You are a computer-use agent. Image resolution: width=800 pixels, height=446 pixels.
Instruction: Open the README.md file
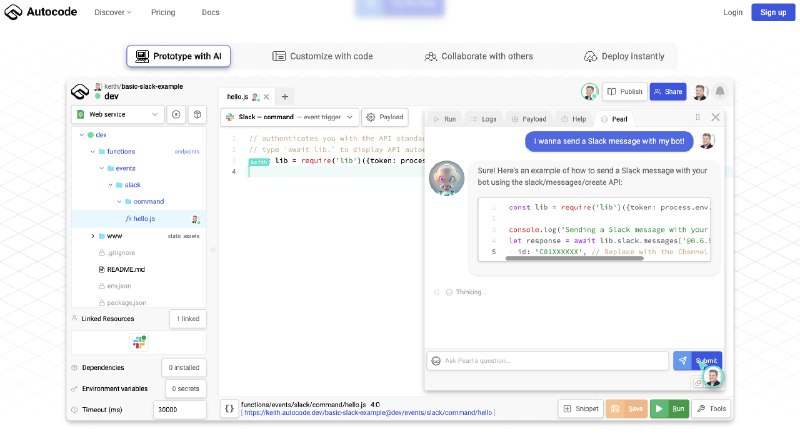click(122, 269)
